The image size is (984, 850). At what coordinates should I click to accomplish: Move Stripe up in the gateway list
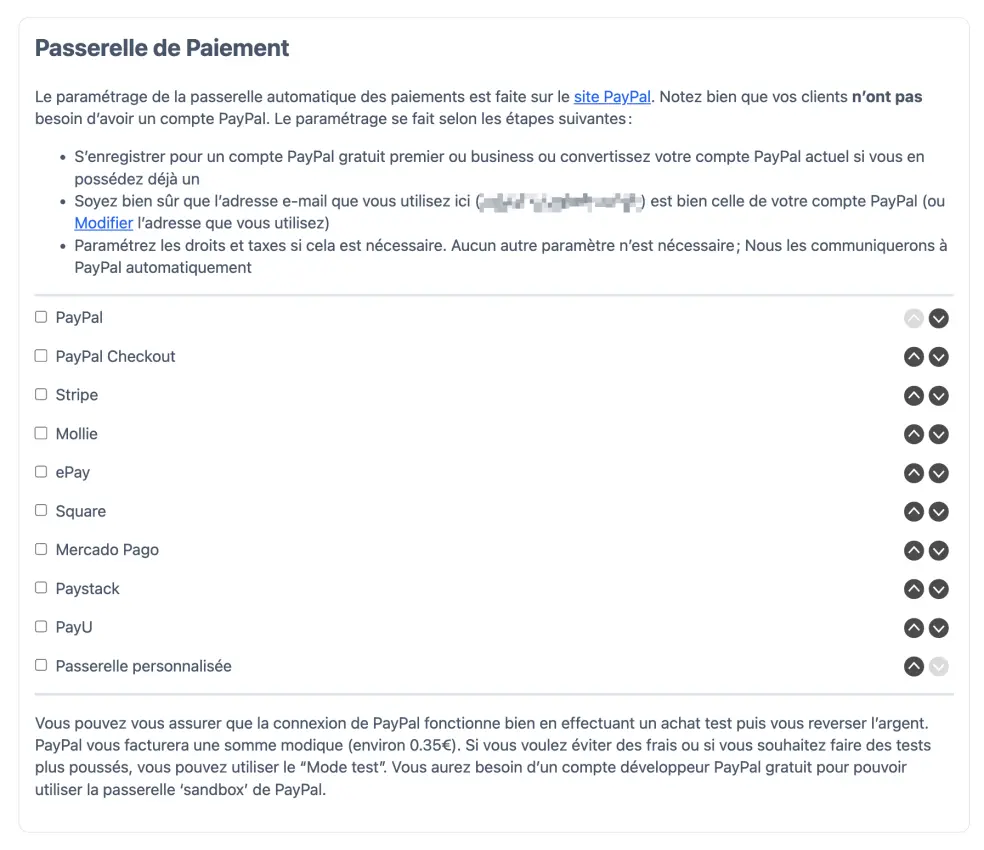(x=913, y=395)
